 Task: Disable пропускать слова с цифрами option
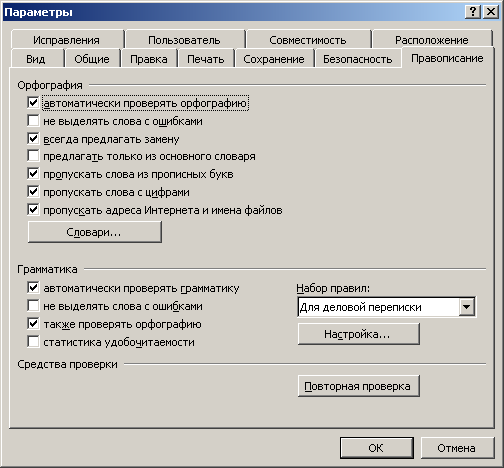point(33,192)
